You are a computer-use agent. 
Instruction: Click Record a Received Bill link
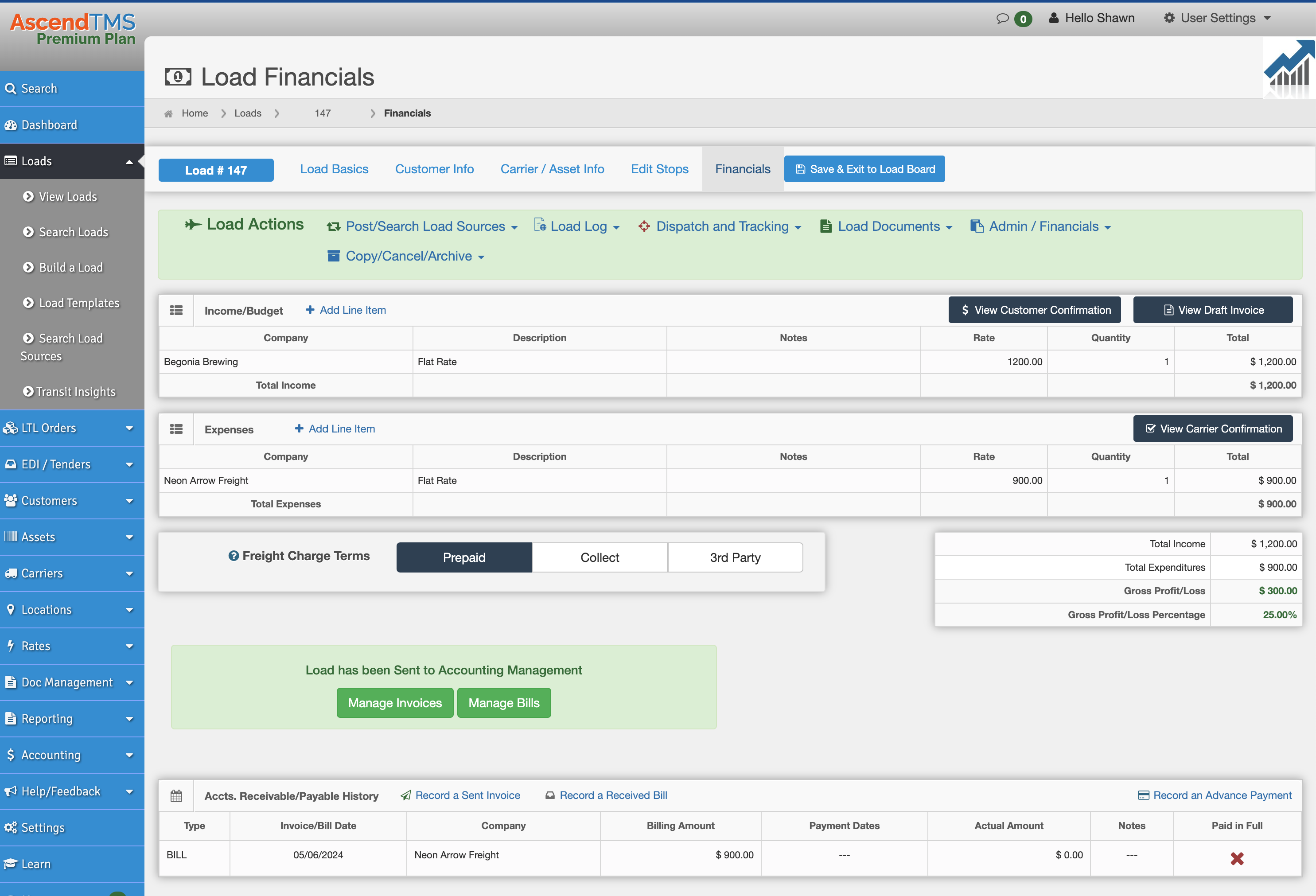point(607,795)
